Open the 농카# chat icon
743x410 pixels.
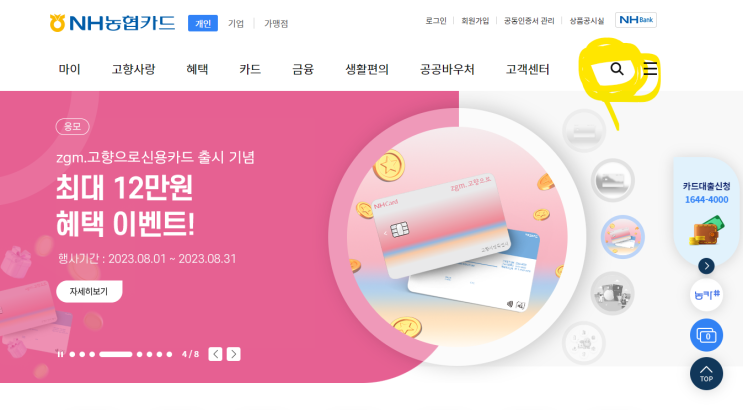click(706, 295)
